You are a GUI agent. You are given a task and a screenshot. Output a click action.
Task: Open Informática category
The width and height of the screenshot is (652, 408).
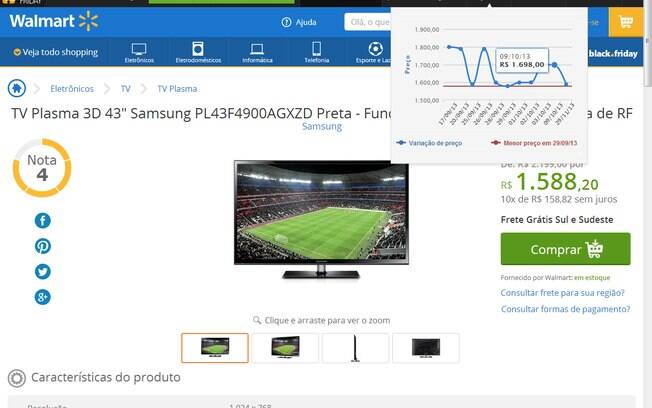coord(257,52)
